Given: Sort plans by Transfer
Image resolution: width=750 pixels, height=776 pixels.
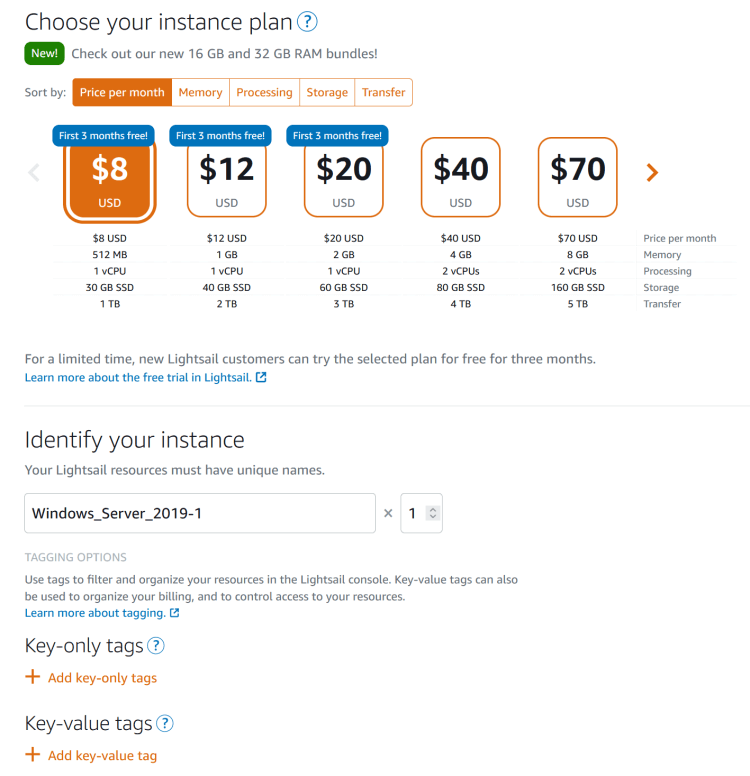Looking at the screenshot, I should 383,92.
